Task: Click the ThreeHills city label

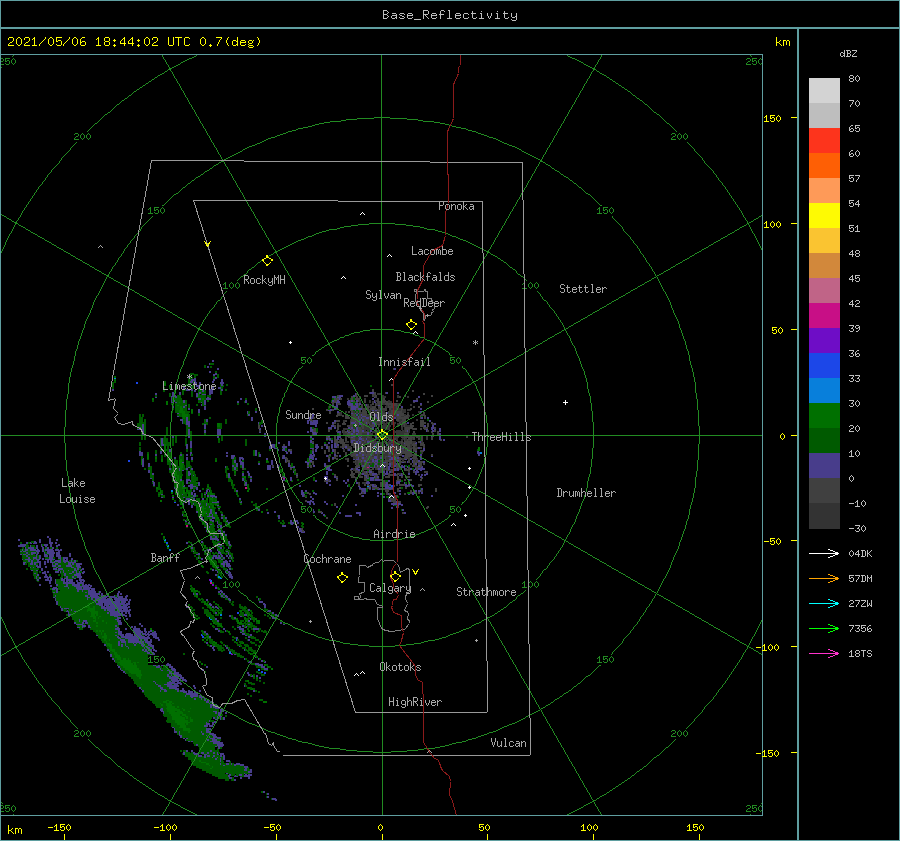Action: pyautogui.click(x=502, y=437)
